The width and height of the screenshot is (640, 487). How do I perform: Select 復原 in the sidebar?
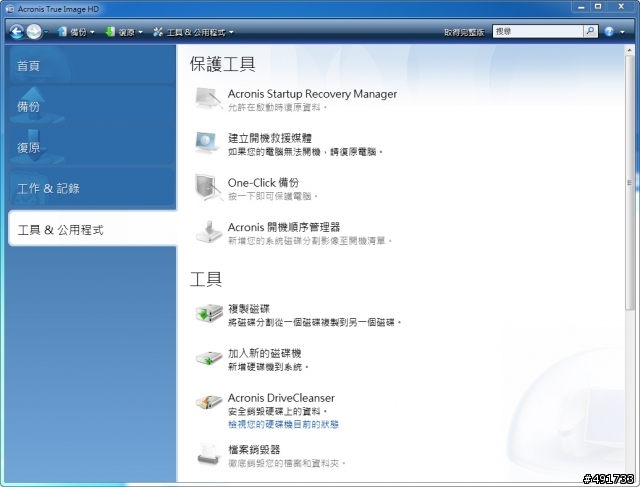92,146
